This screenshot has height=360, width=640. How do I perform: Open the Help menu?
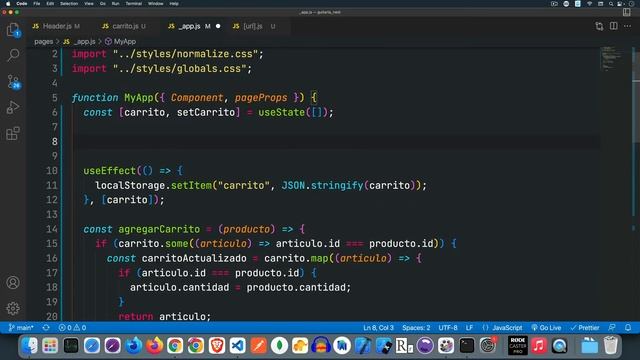(x=174, y=4)
